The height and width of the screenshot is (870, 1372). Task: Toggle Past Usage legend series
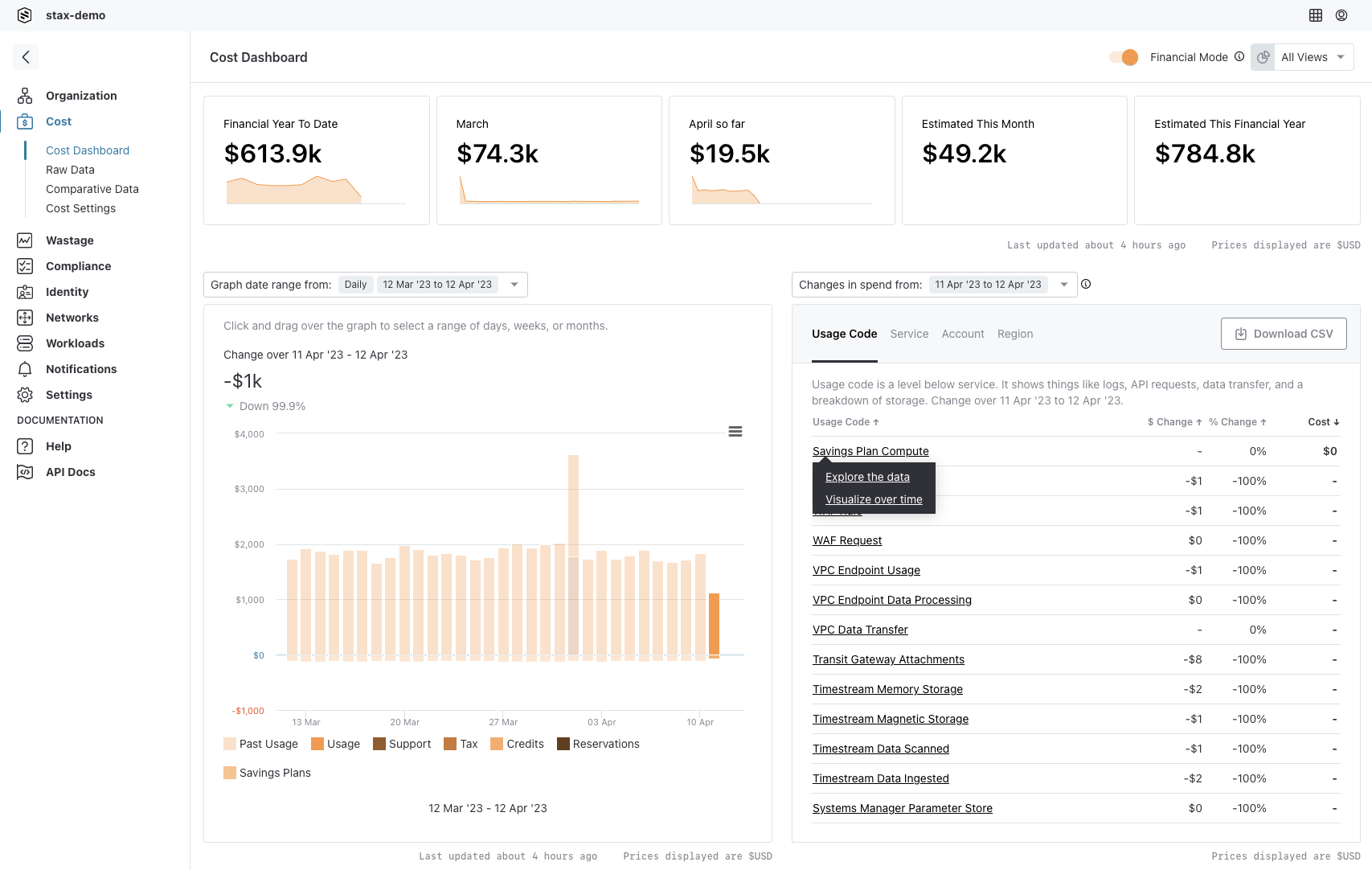coord(261,744)
